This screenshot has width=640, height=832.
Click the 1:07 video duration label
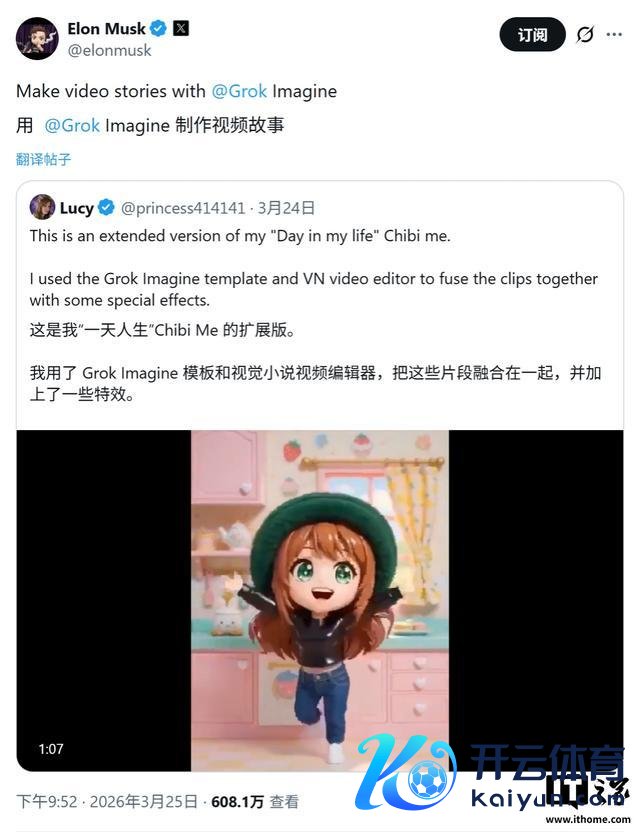(51, 749)
